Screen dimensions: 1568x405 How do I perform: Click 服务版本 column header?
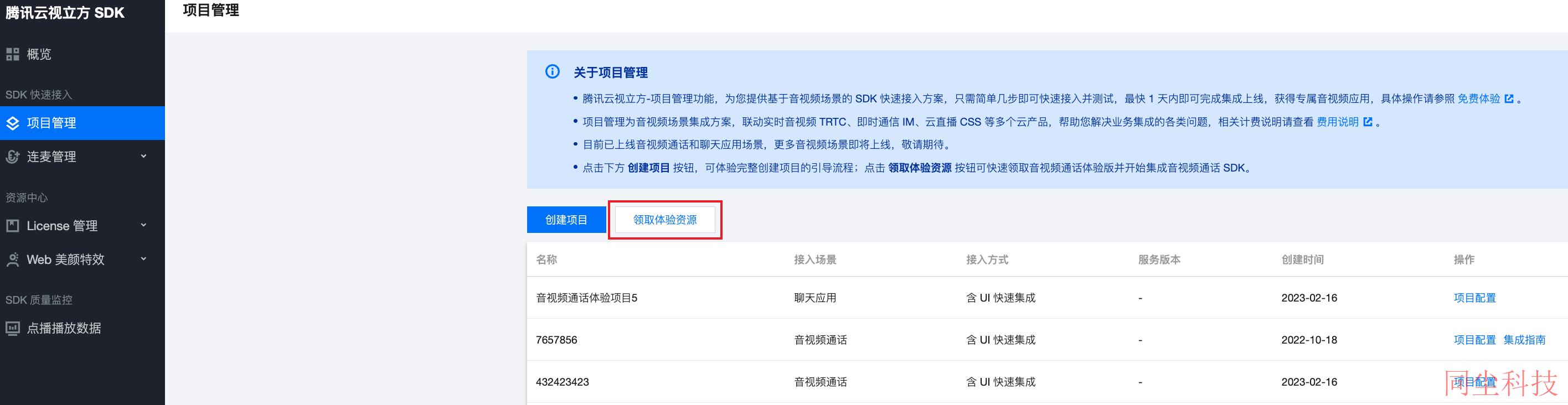point(1159,259)
